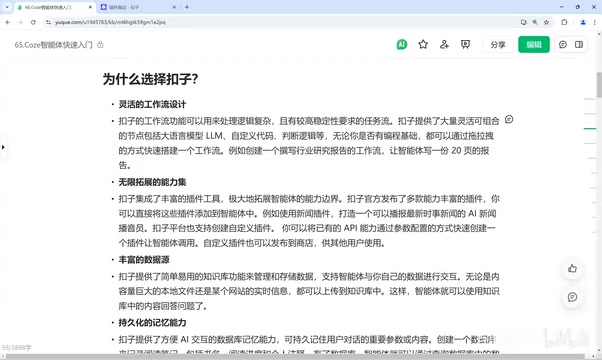Image resolution: width=602 pixels, height=360 pixels.
Task: Bookmark this page star icon
Action: click(x=546, y=22)
